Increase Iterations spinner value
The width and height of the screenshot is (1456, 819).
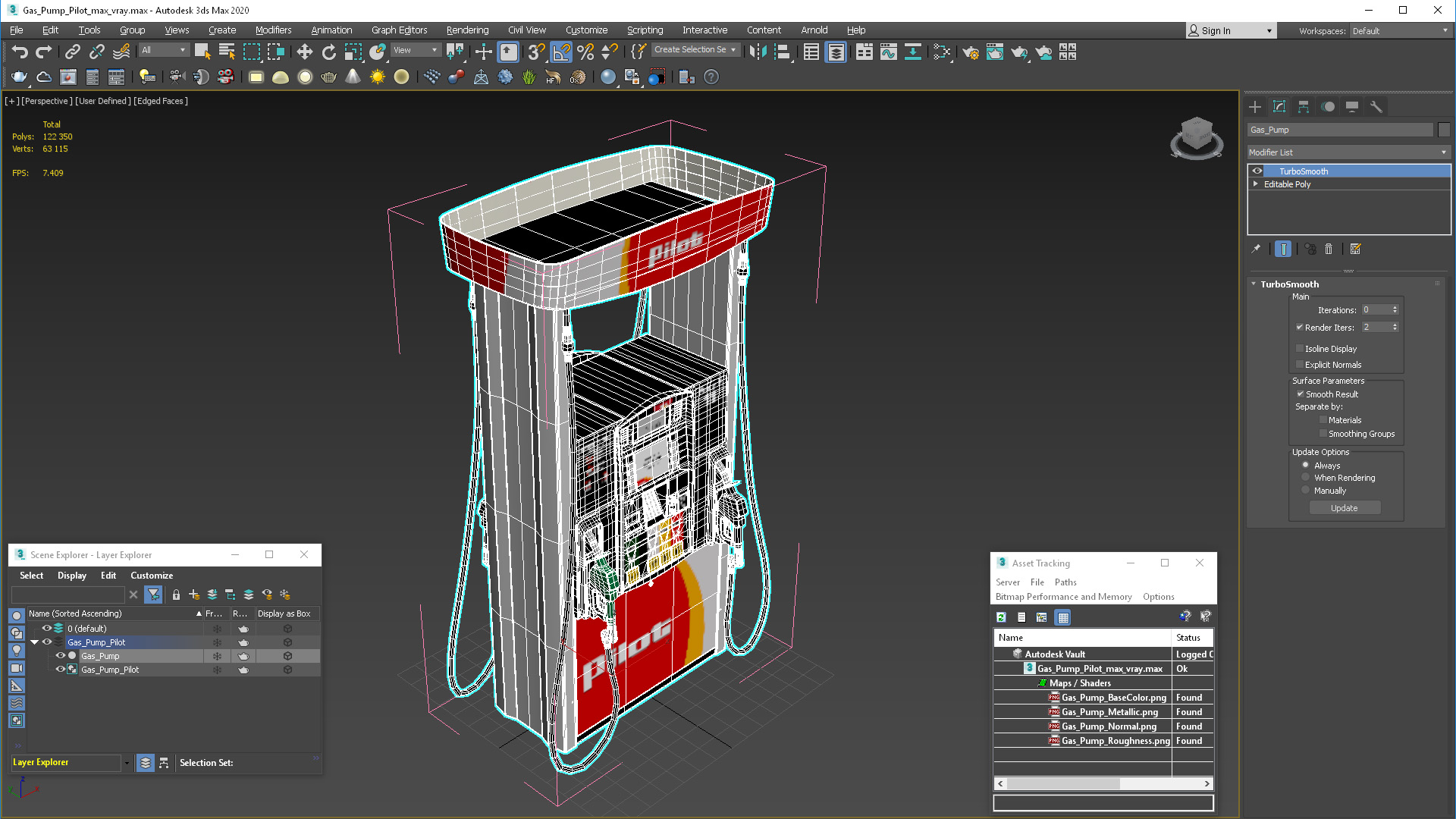(1395, 307)
